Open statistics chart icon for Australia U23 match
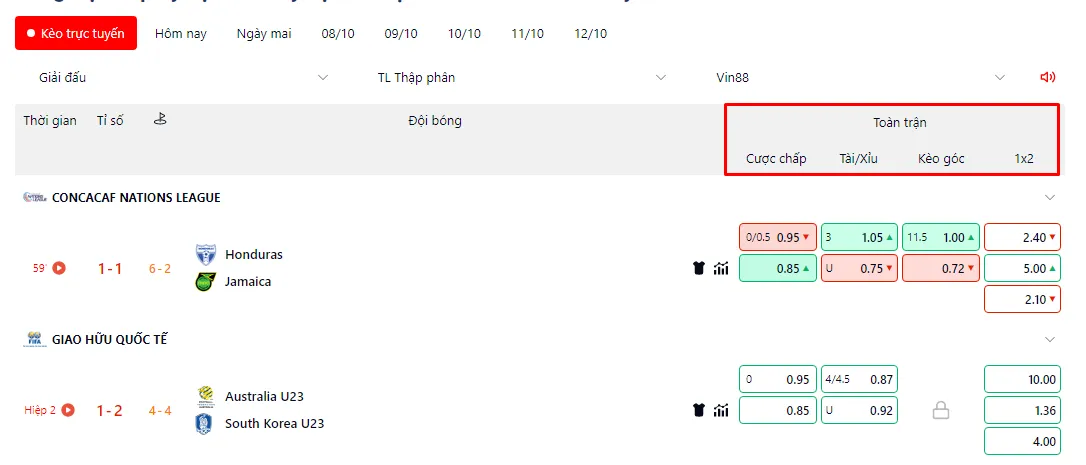 pyautogui.click(x=721, y=410)
